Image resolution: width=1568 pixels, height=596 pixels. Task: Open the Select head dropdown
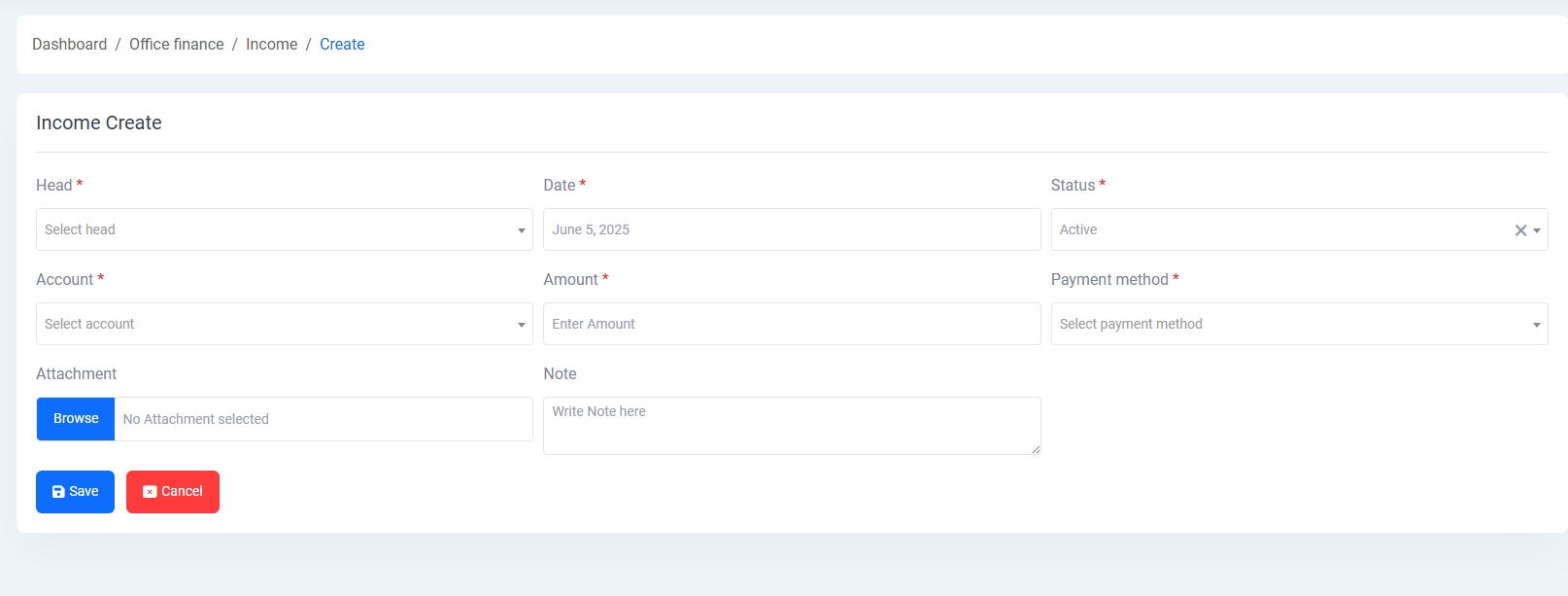[272, 229]
